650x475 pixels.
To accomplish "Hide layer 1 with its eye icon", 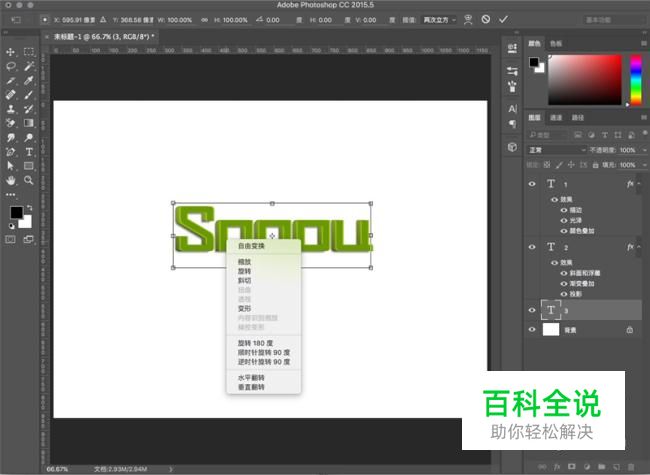I will [532, 184].
